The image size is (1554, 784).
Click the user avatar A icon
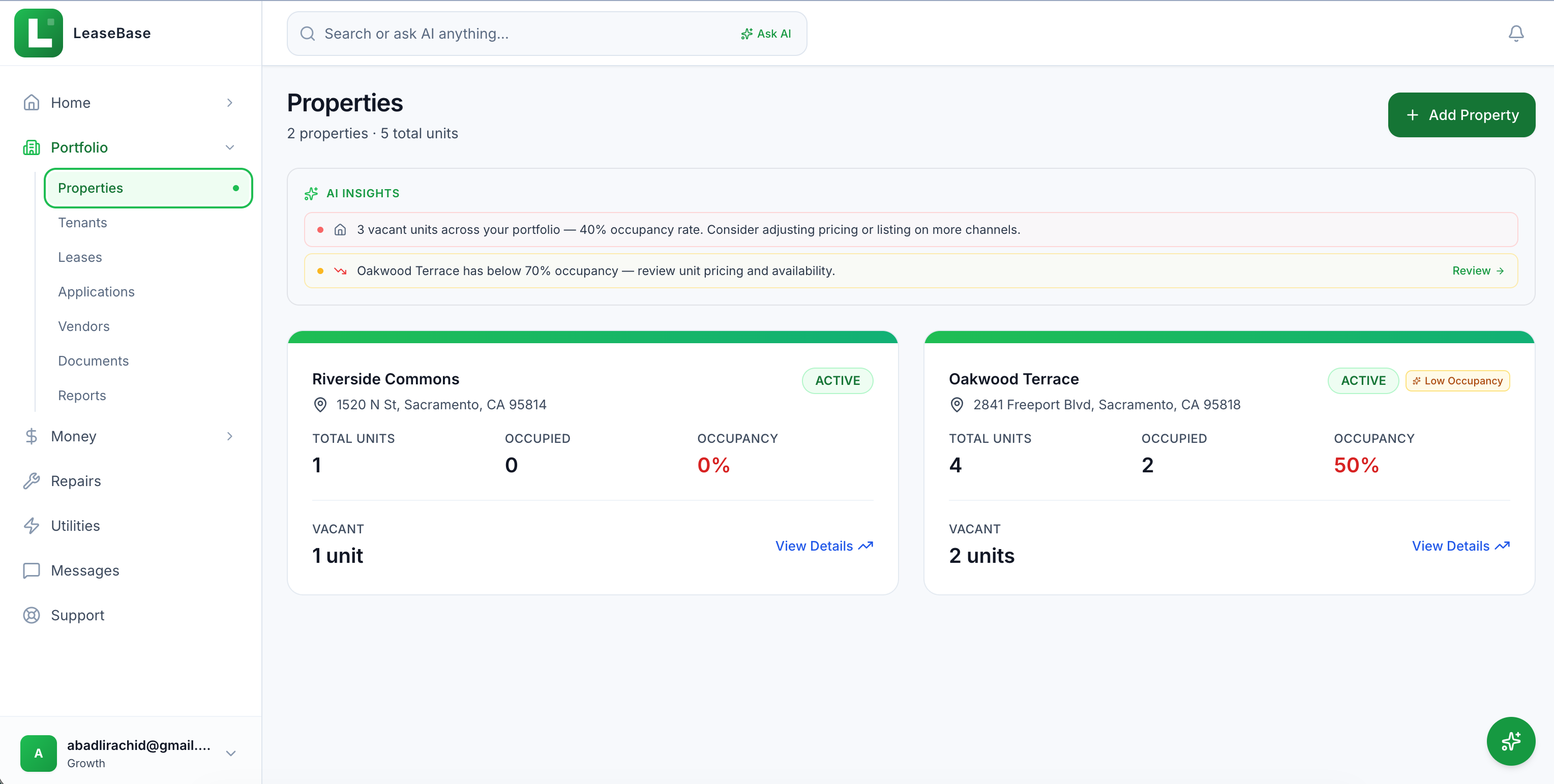[39, 753]
